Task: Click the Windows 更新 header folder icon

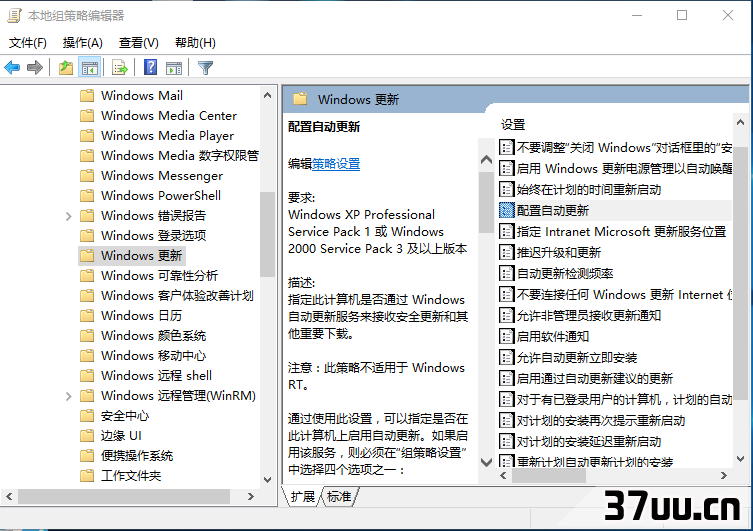Action: pyautogui.click(x=300, y=99)
